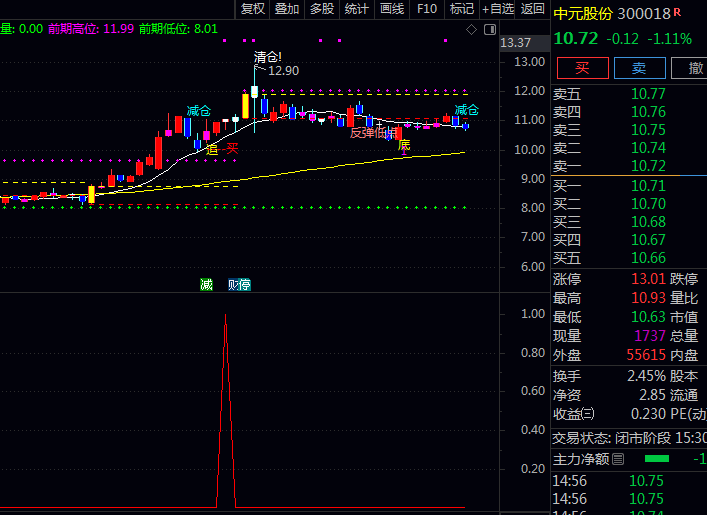Click the diamond icon above the chart
707x515 pixels.
tap(471, 30)
